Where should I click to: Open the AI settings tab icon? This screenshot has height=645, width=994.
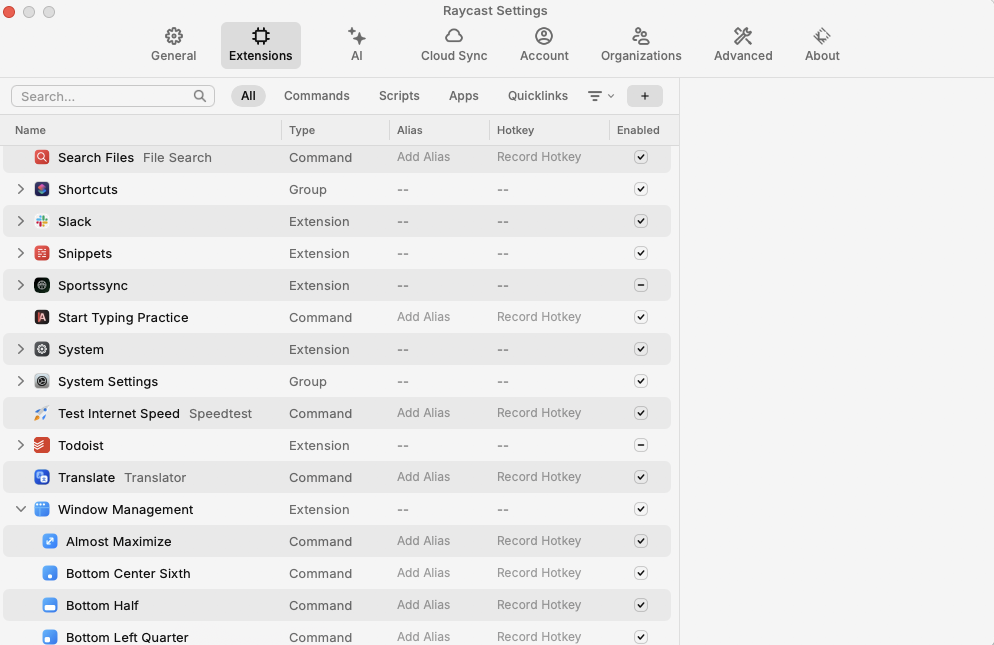tap(357, 36)
